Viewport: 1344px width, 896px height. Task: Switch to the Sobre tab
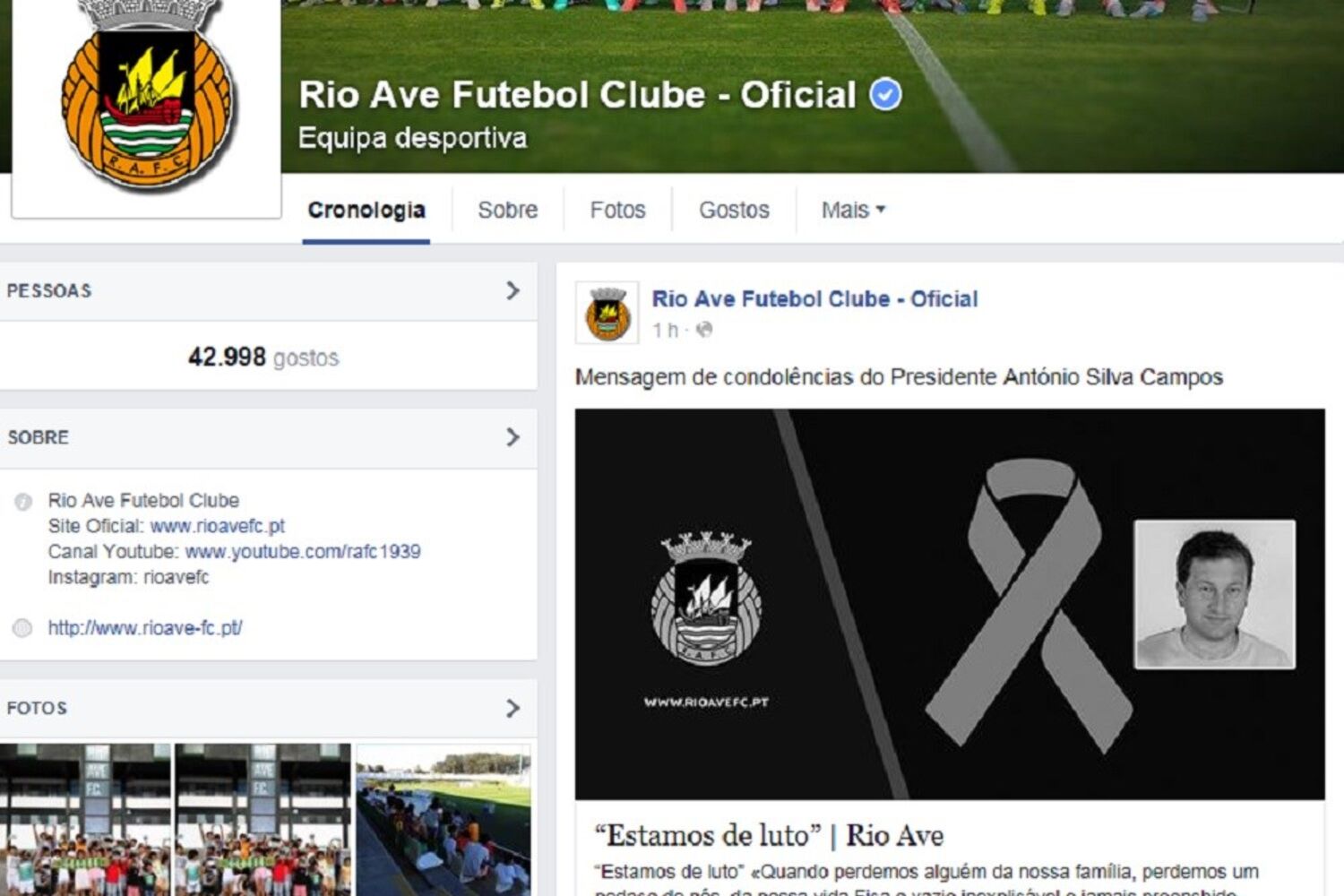pos(508,210)
